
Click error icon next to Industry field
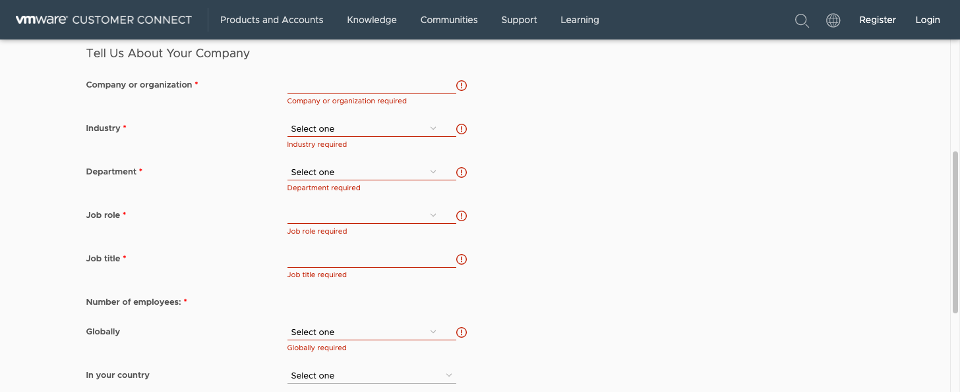(462, 129)
